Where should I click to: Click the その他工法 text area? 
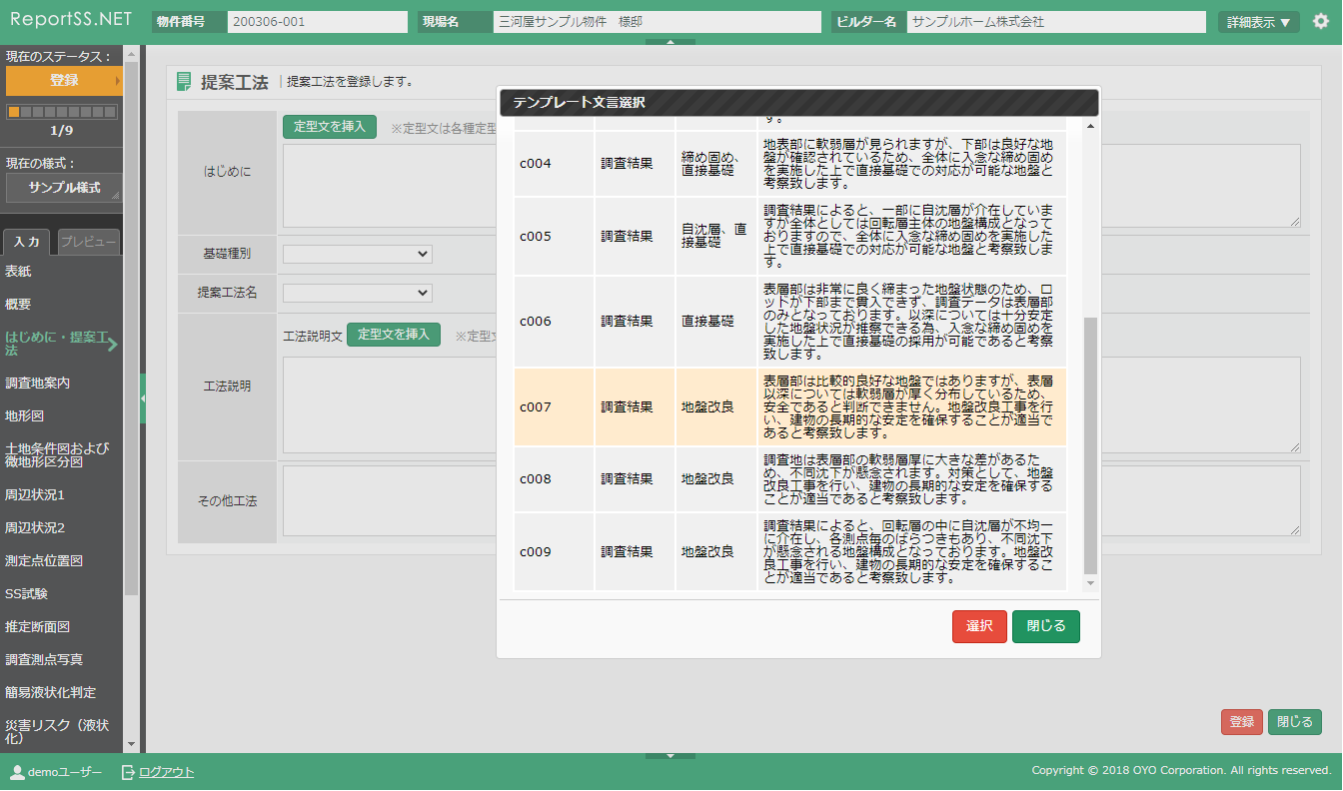(x=792, y=501)
